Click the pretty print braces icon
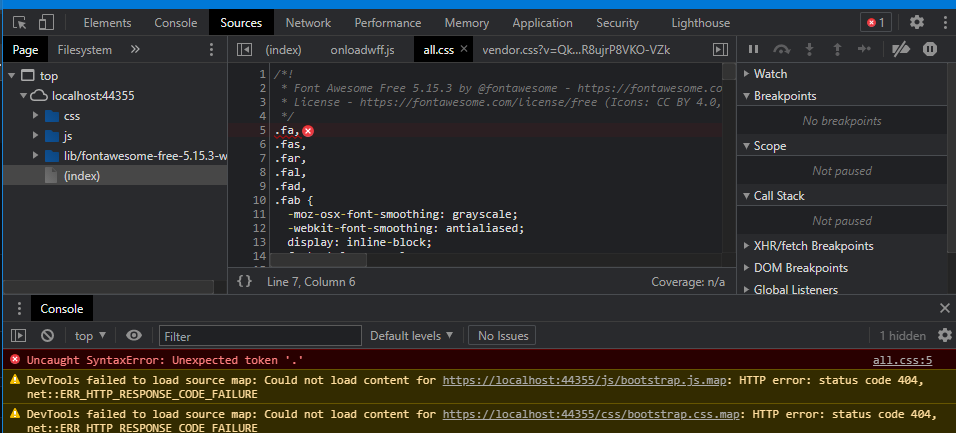The height and width of the screenshot is (433, 956). (x=244, y=281)
